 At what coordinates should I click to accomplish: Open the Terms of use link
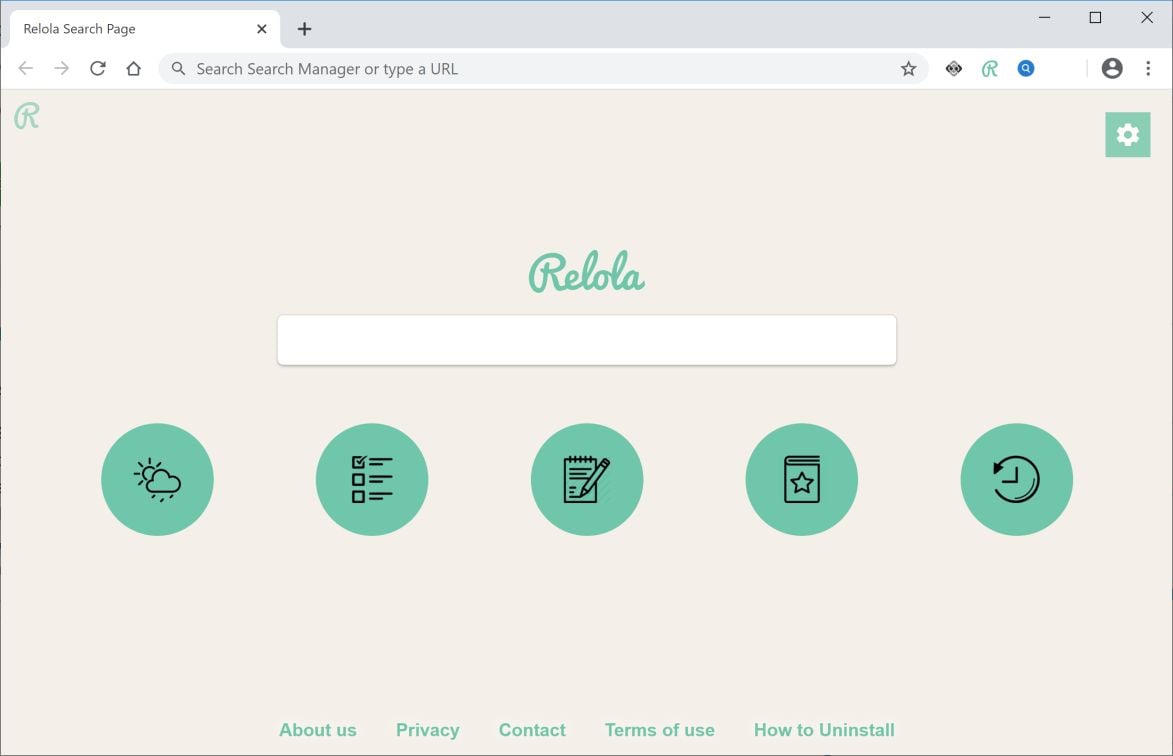pos(659,730)
